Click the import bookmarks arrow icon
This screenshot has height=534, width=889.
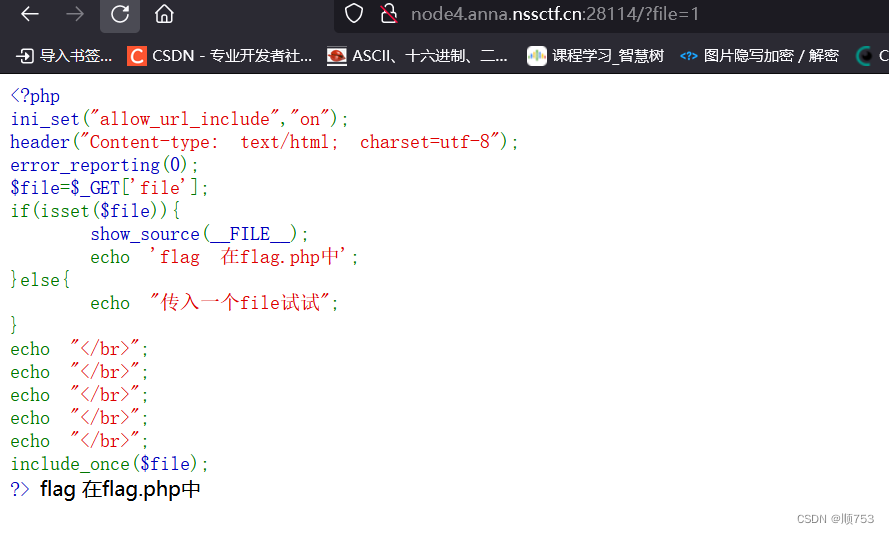25,56
